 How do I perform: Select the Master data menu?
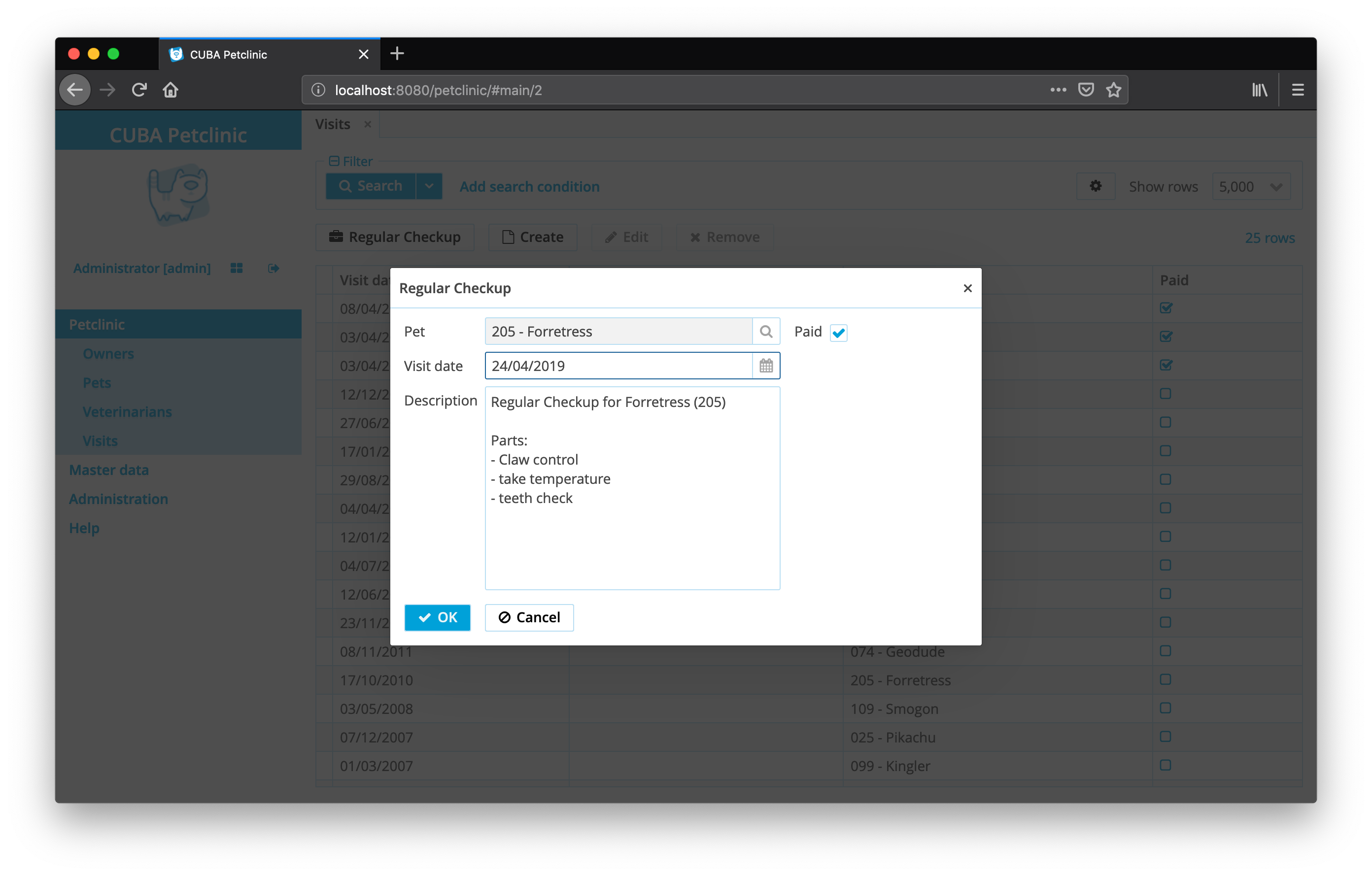pyautogui.click(x=109, y=470)
